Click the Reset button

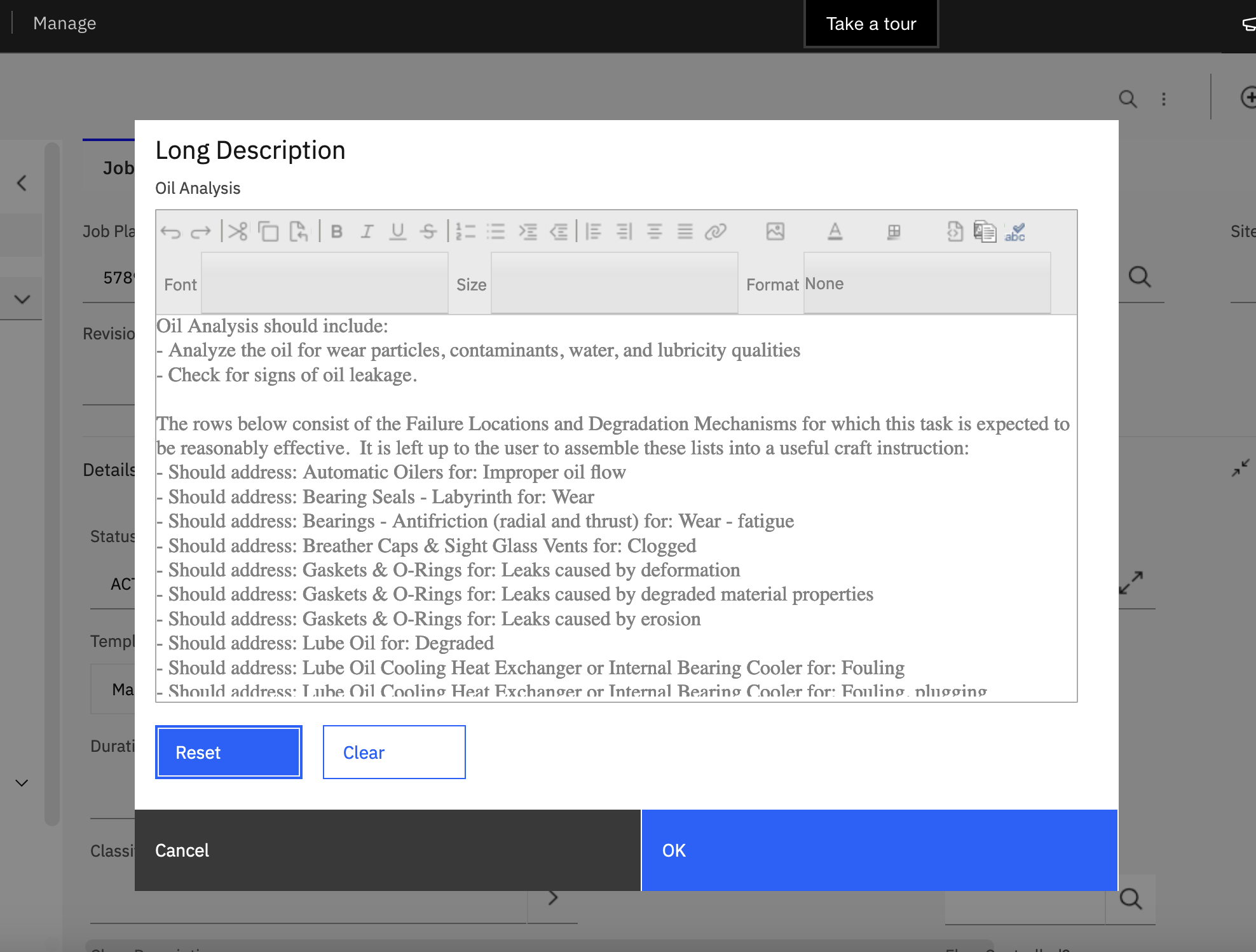click(x=228, y=753)
